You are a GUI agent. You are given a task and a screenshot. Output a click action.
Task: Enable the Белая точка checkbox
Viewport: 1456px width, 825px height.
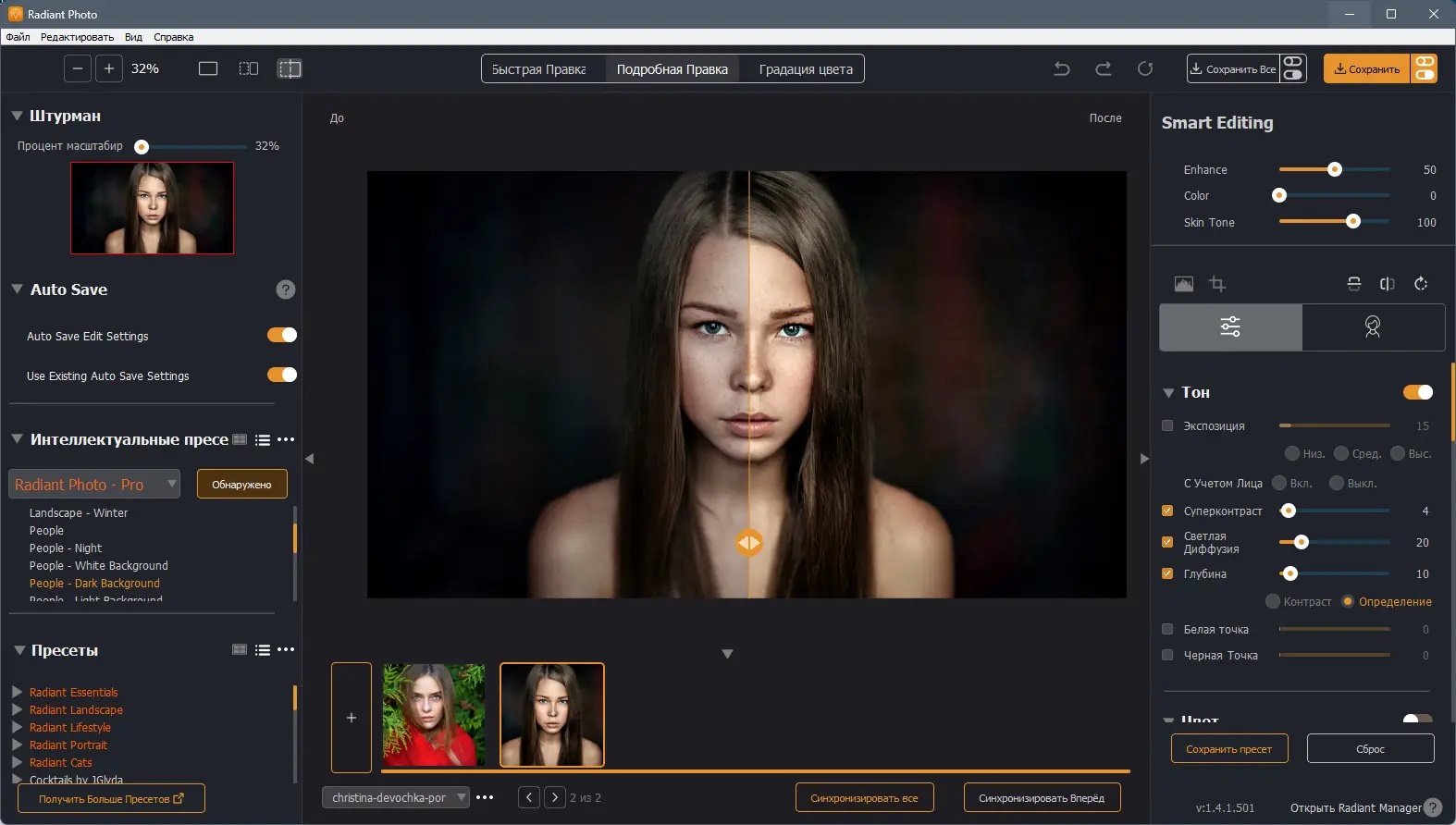[x=1167, y=629]
